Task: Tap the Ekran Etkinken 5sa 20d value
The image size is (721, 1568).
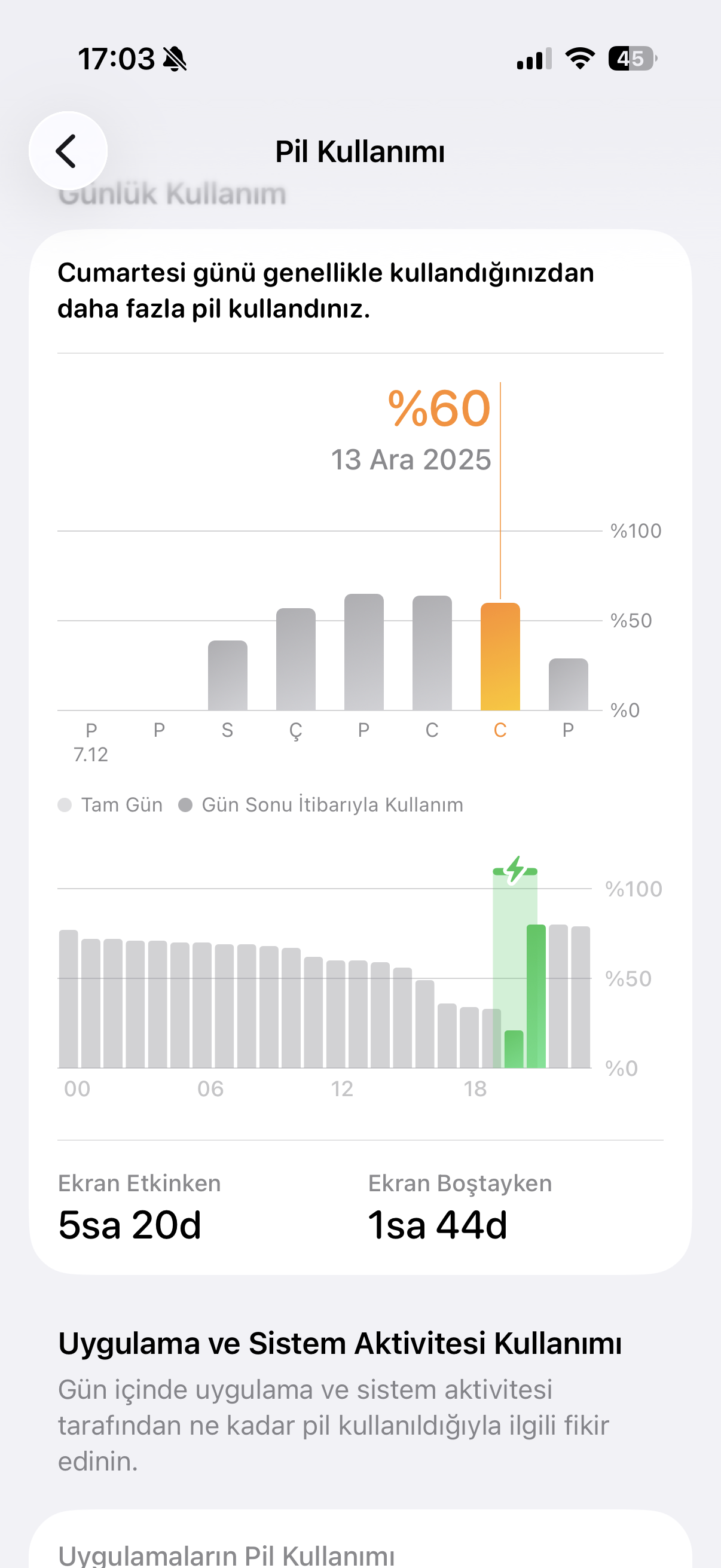Action: tap(130, 1225)
